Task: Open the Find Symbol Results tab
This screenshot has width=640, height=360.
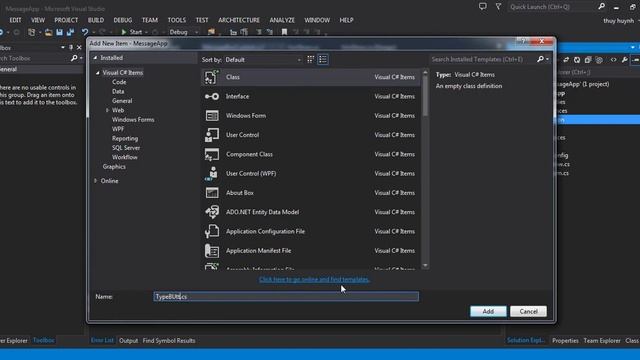Action: (x=169, y=340)
